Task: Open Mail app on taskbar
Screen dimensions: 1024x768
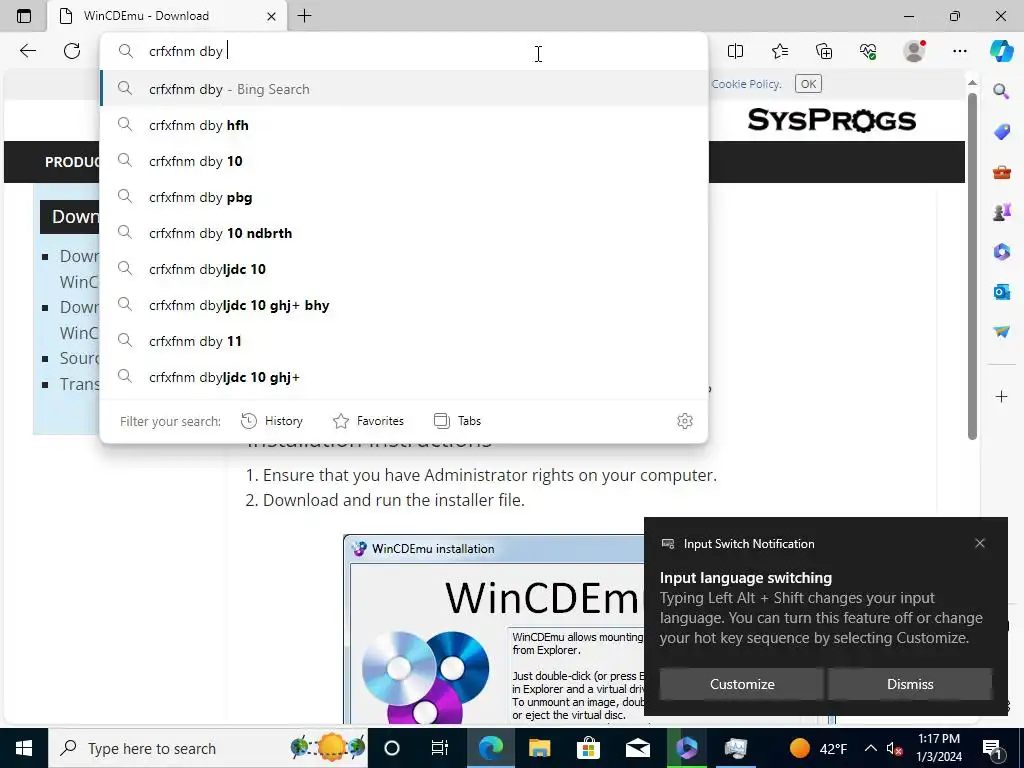Action: tap(637, 748)
